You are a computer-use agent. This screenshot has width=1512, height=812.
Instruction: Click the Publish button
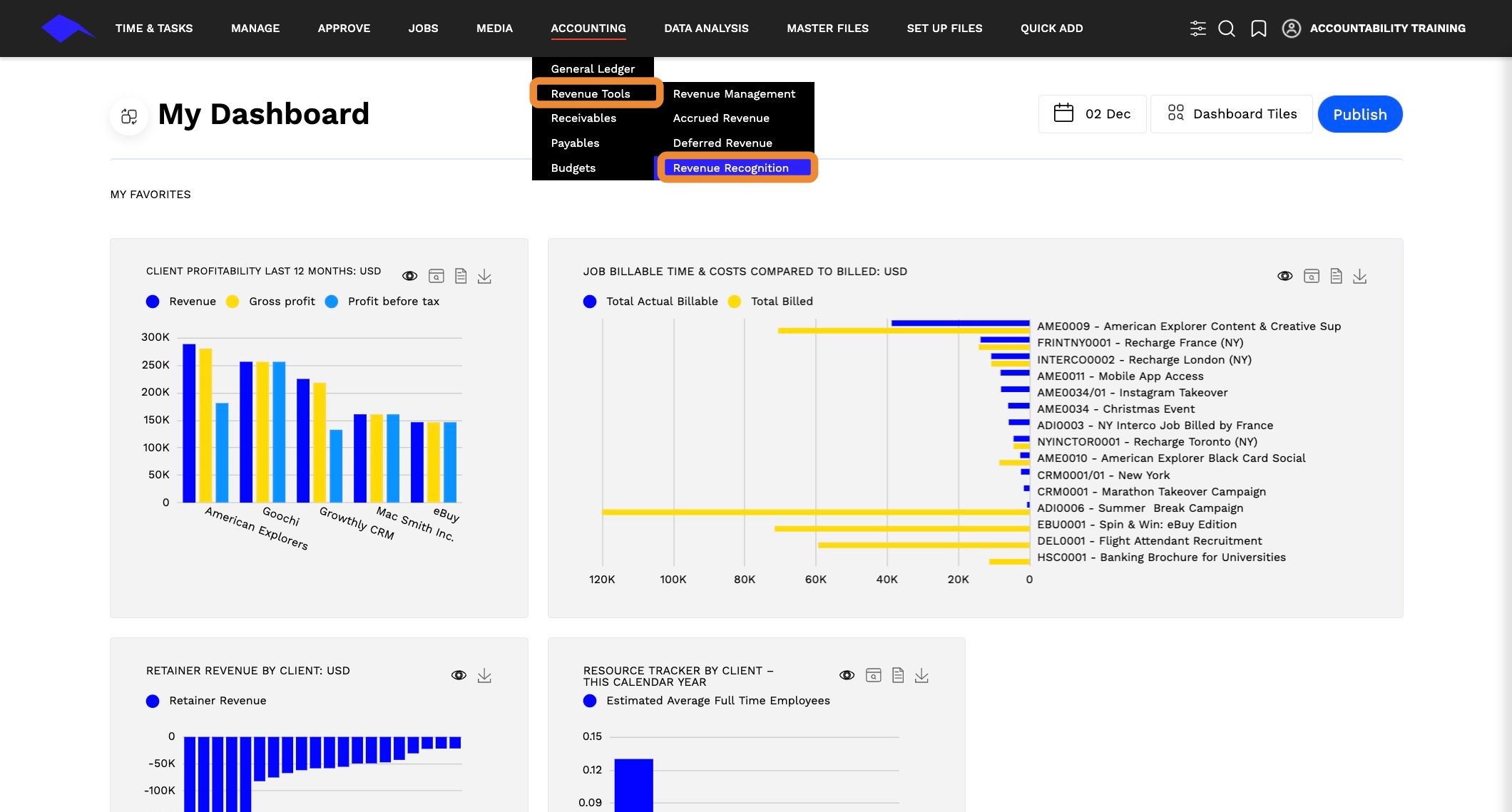click(x=1360, y=114)
